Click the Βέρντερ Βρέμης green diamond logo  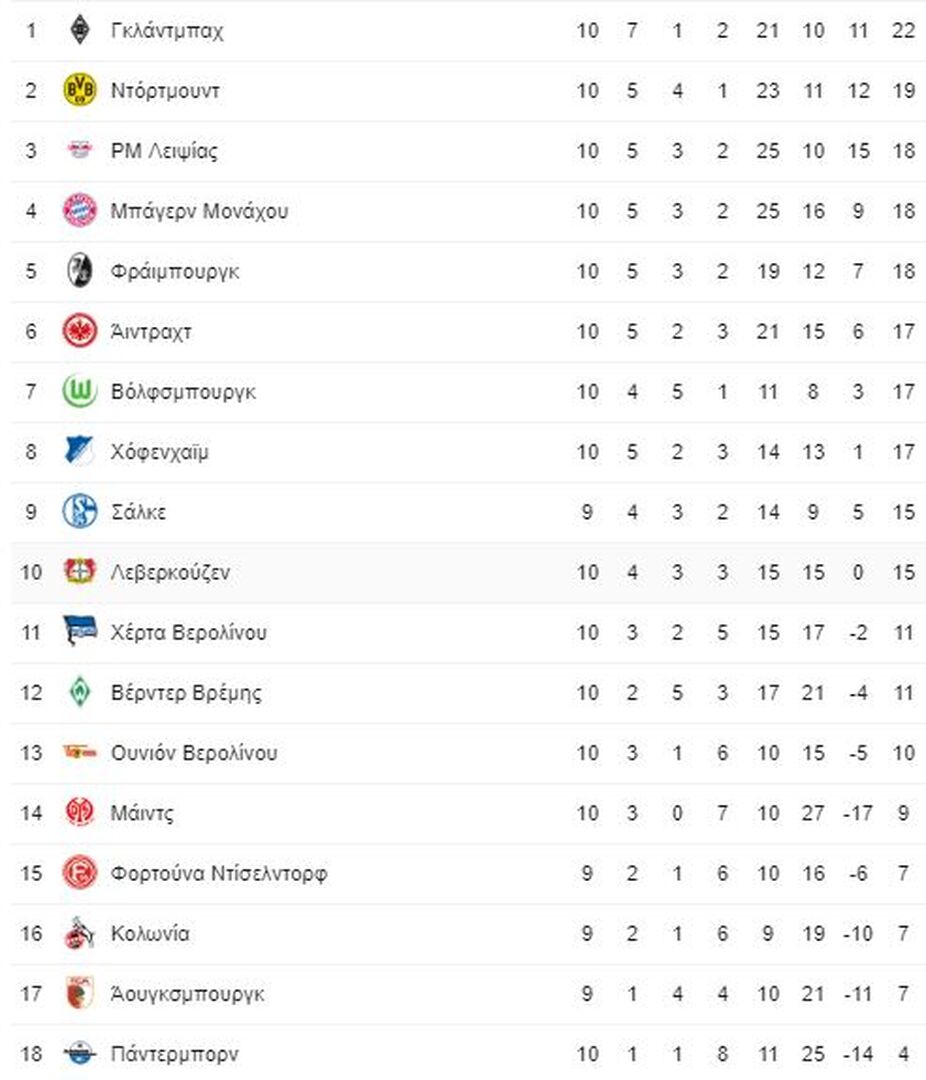(x=80, y=692)
